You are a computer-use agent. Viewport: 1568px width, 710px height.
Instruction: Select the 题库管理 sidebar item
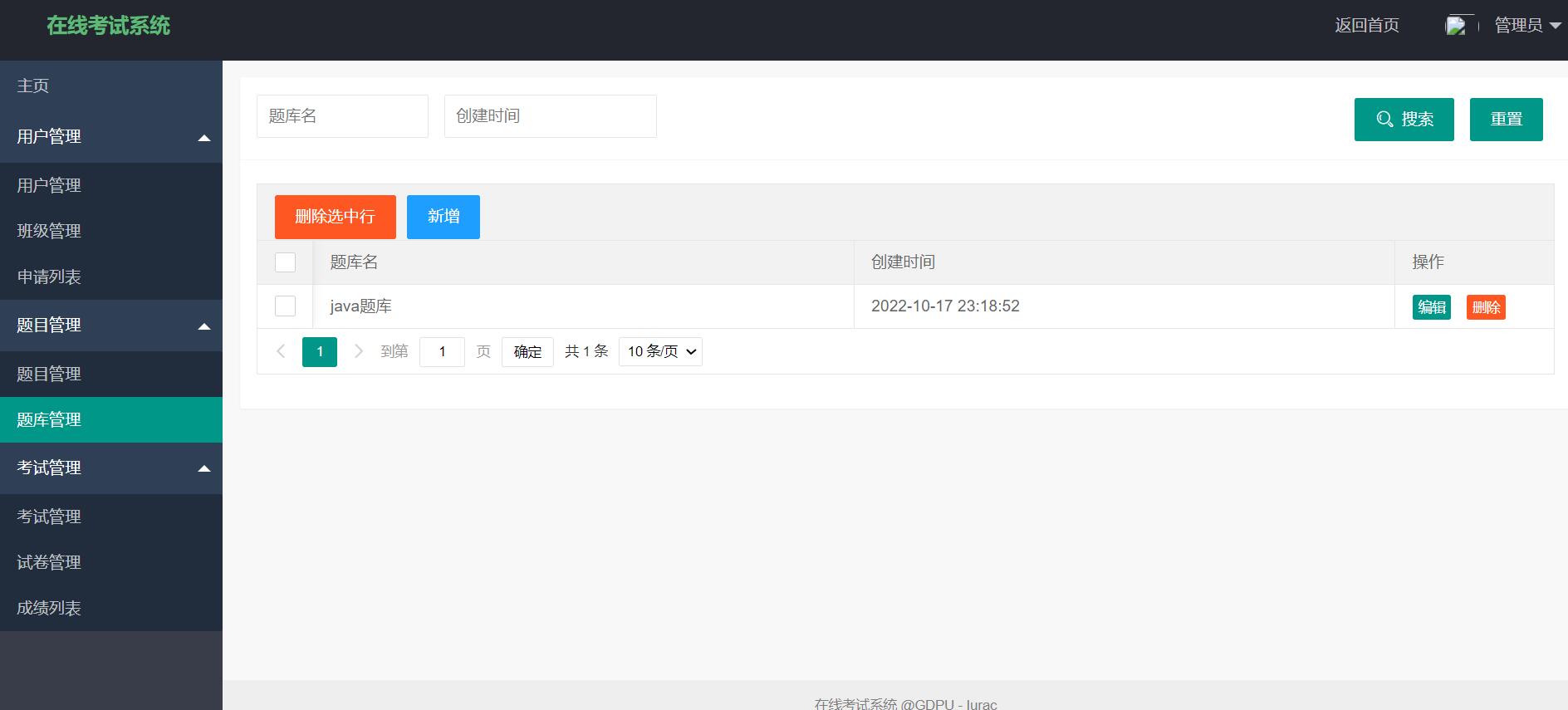point(111,419)
